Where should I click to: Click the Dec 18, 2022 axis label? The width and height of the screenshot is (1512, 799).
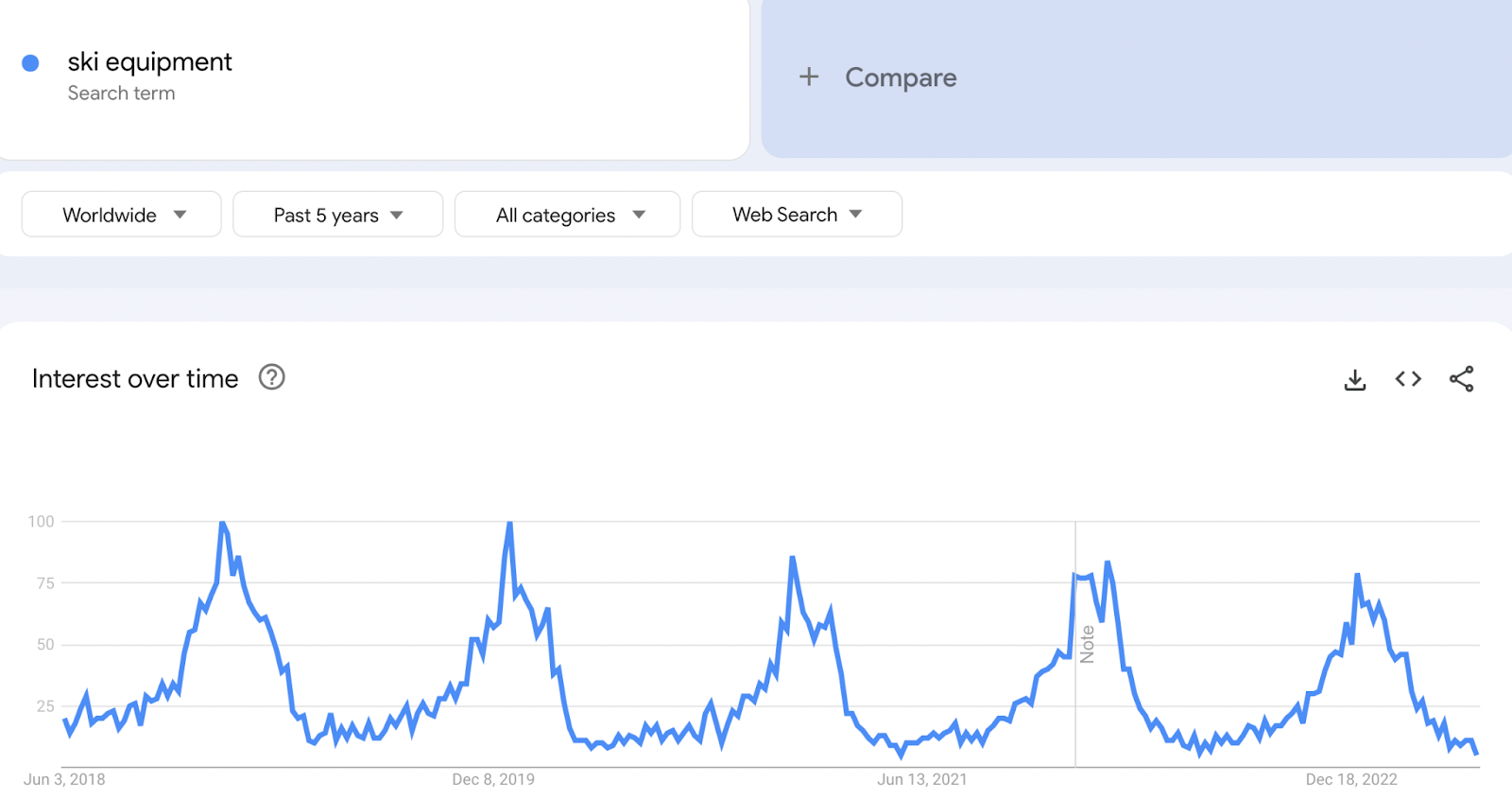click(x=1351, y=779)
